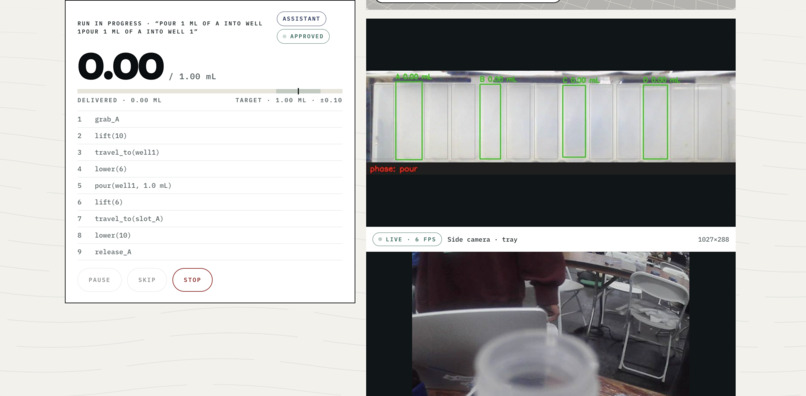Click the PAUSE button

tap(99, 280)
